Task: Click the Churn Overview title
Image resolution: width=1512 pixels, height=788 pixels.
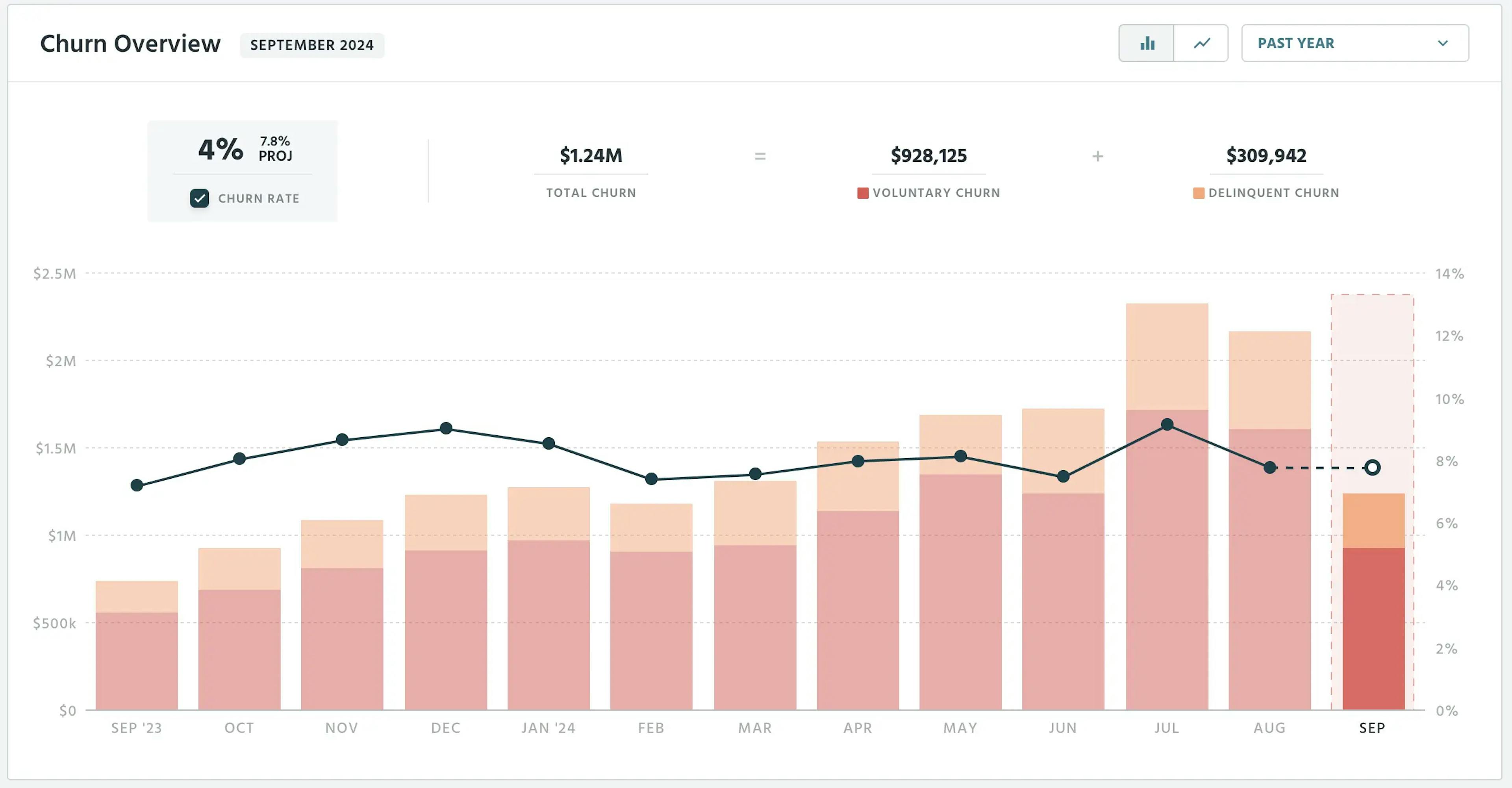Action: click(x=130, y=44)
